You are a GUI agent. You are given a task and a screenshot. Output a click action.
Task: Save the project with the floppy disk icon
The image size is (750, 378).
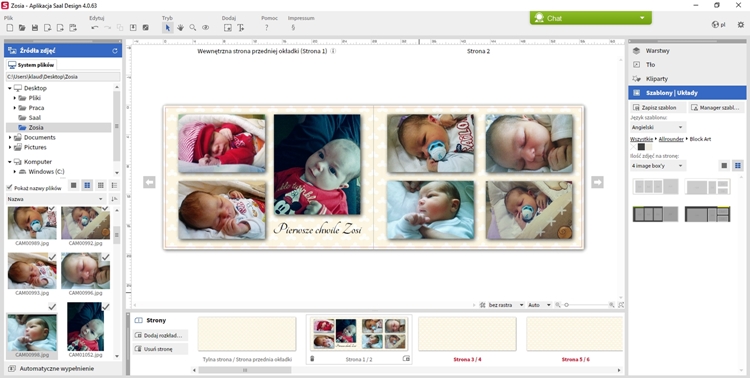[x=35, y=28]
